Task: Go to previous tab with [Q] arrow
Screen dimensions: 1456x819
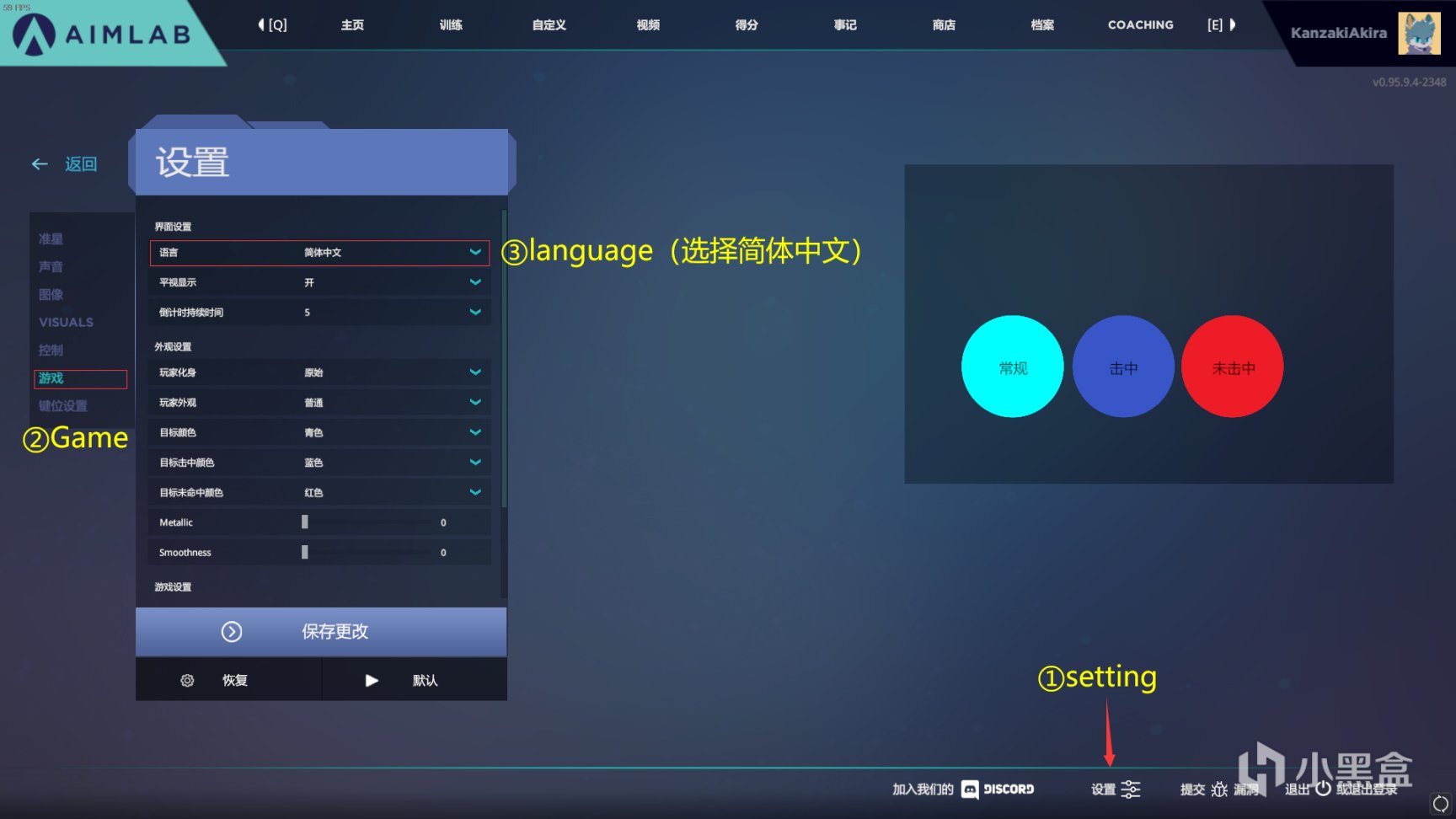Action: coord(272,25)
